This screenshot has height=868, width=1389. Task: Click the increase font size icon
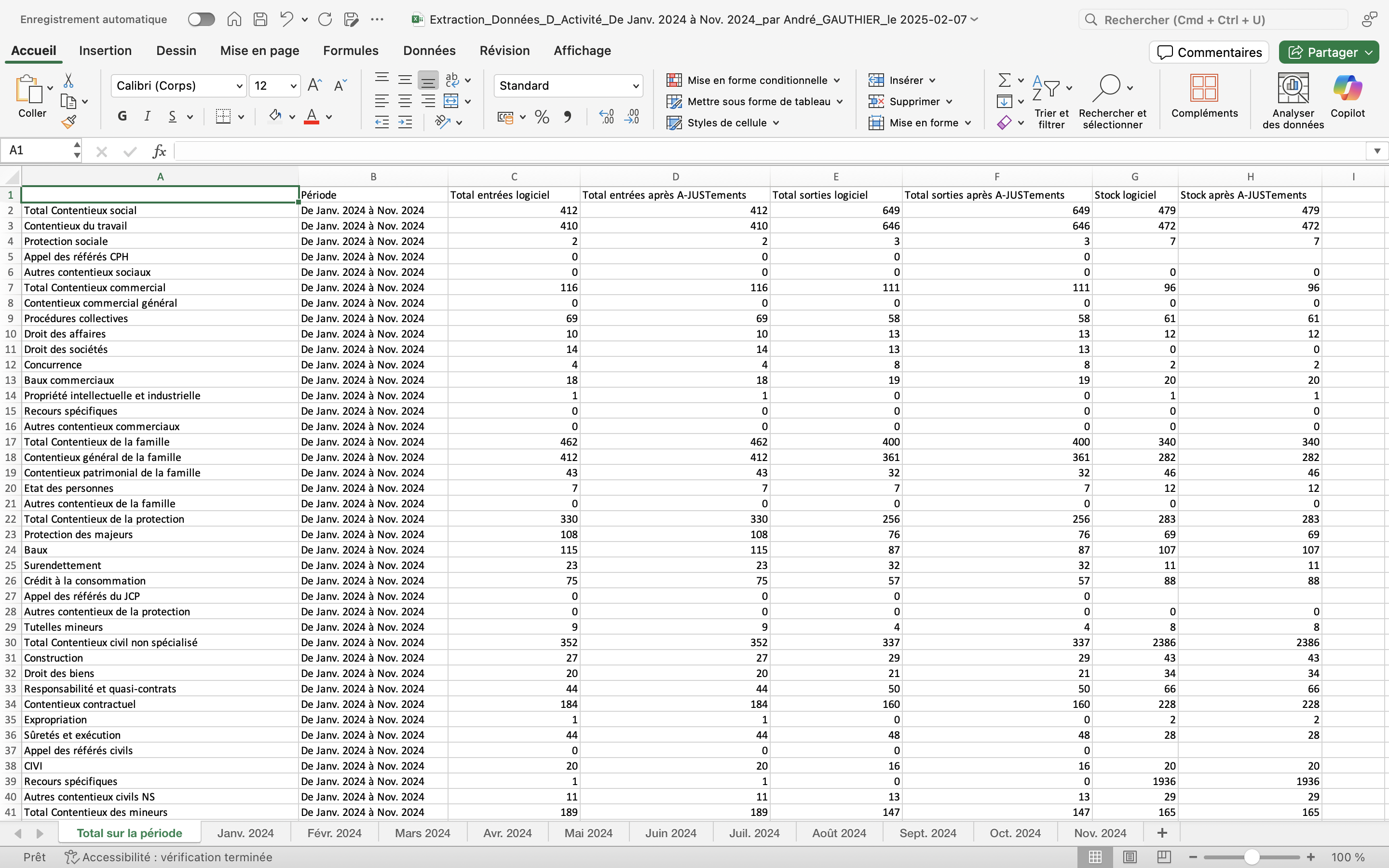(x=314, y=85)
